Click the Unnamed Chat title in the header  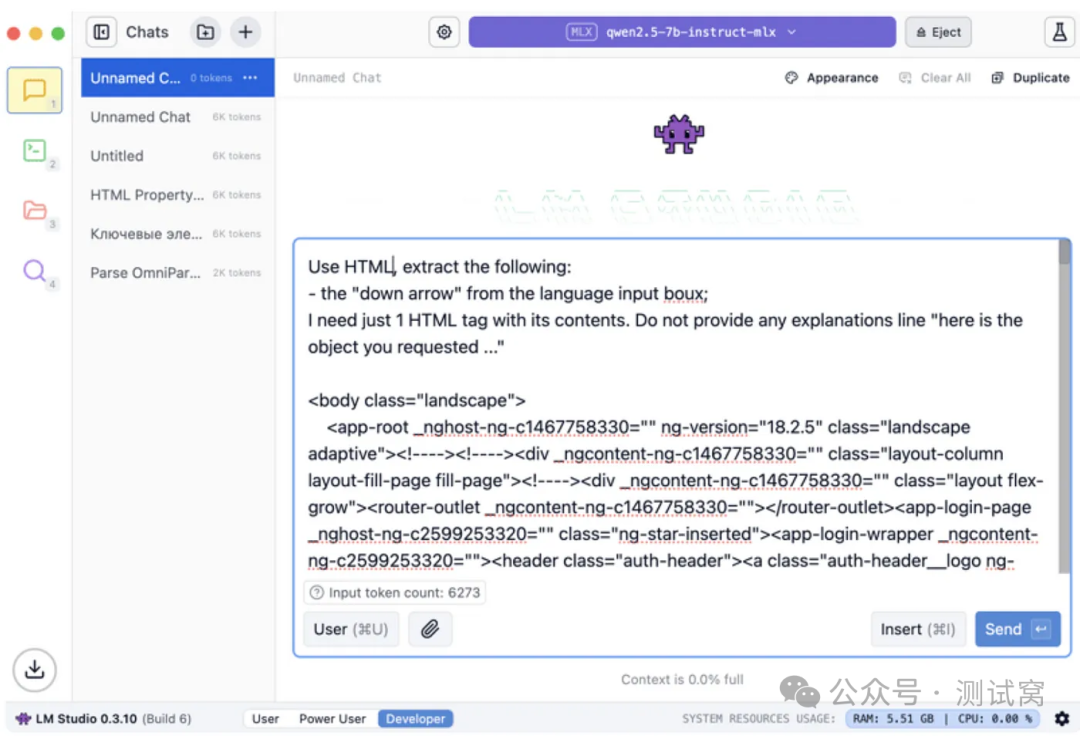337,78
